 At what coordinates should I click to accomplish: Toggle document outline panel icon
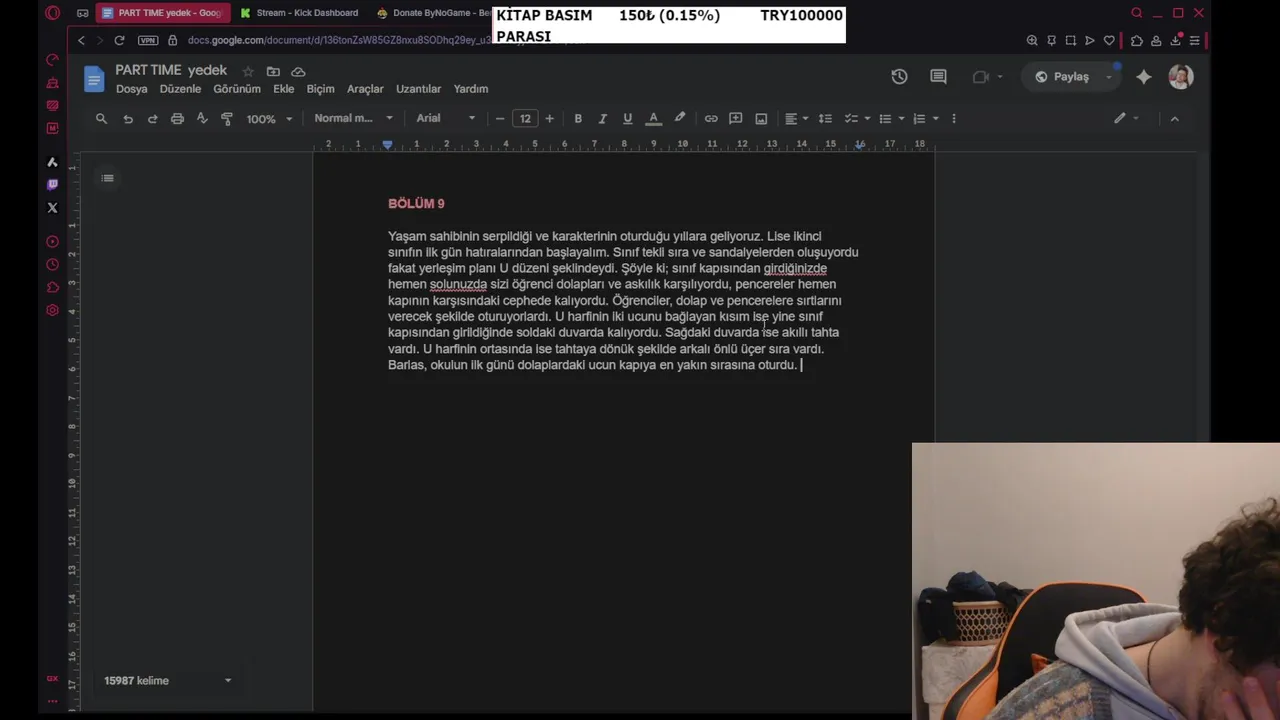click(x=107, y=178)
